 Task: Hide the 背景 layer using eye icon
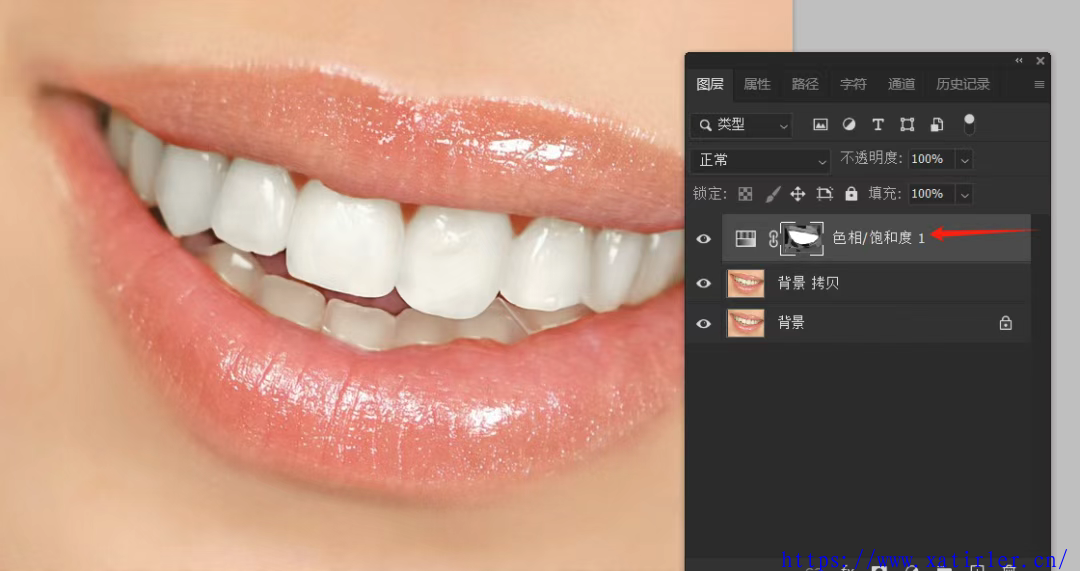point(704,323)
